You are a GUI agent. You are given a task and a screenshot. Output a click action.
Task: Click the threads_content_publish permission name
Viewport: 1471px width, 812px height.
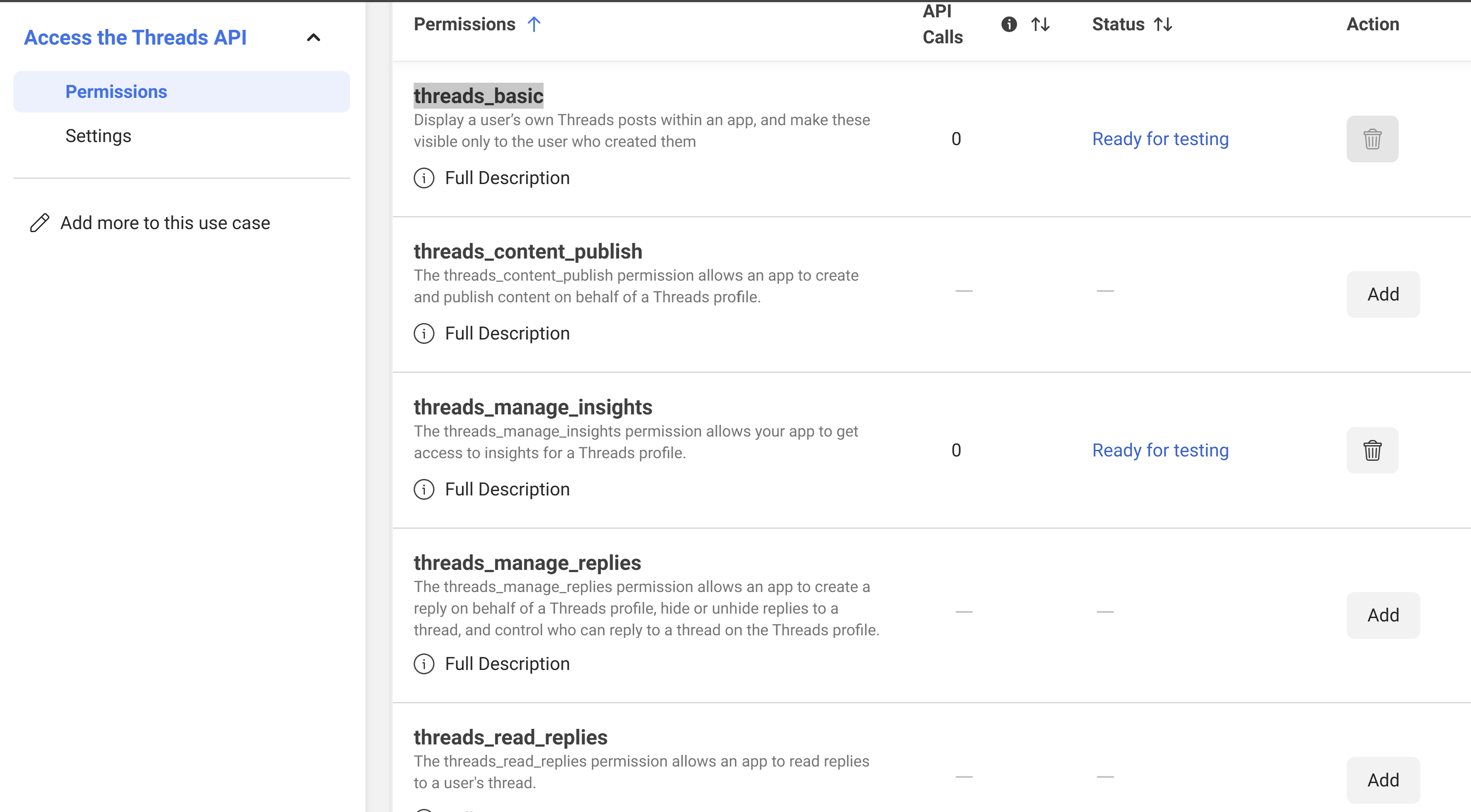[528, 251]
